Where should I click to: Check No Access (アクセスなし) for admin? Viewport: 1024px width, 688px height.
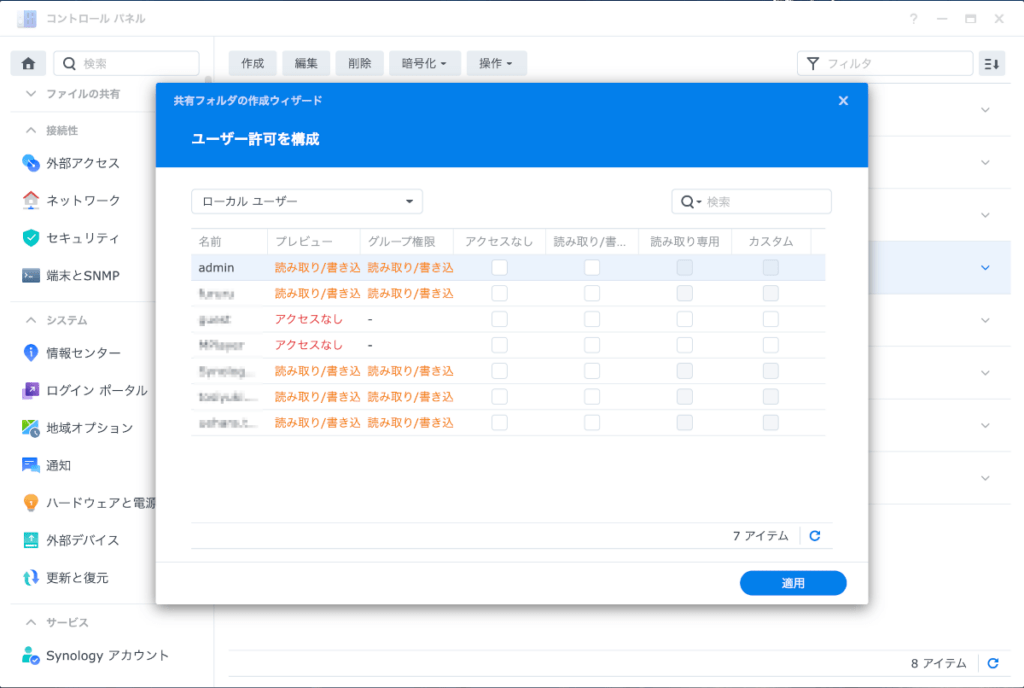point(500,268)
